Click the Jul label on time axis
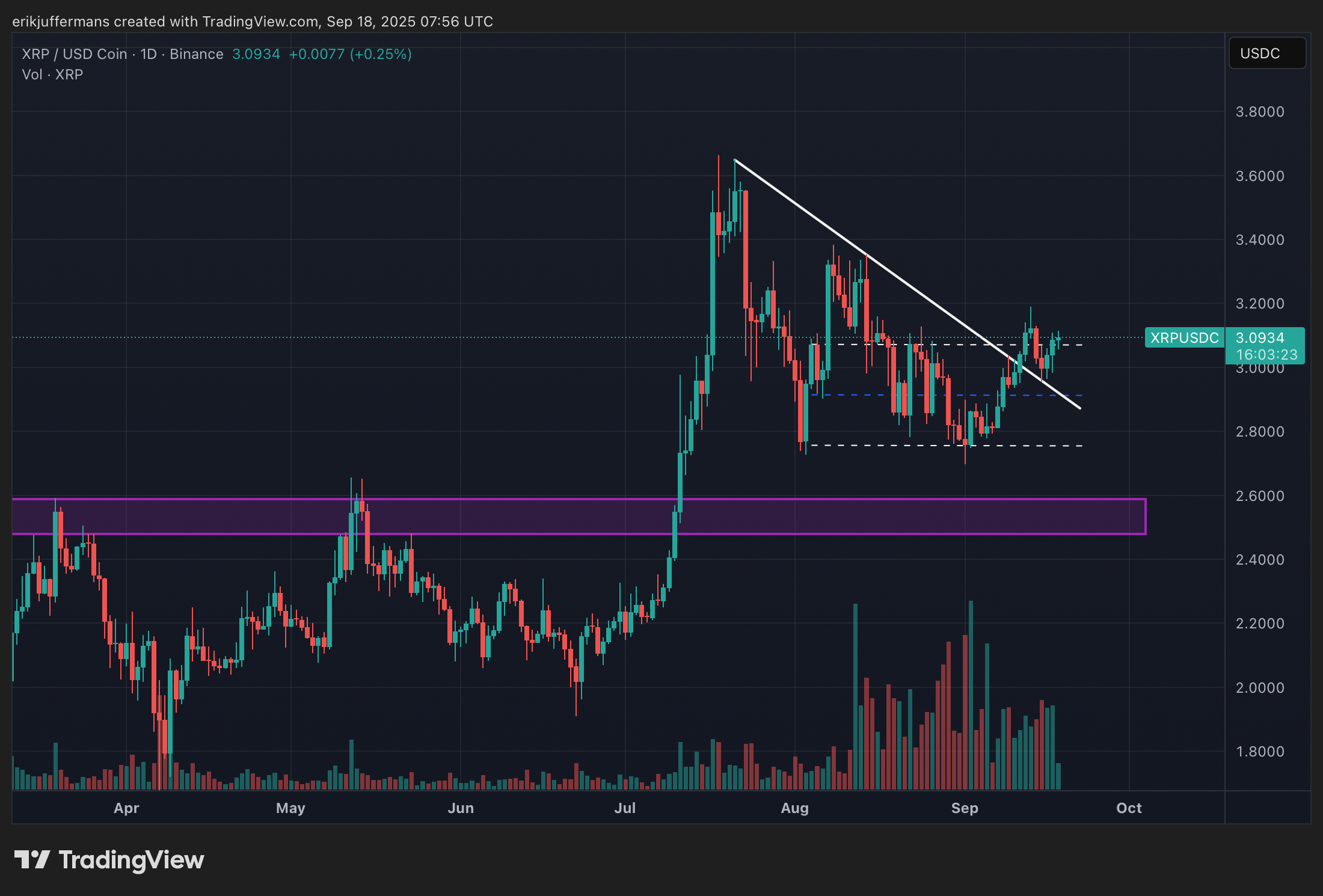 click(x=625, y=808)
